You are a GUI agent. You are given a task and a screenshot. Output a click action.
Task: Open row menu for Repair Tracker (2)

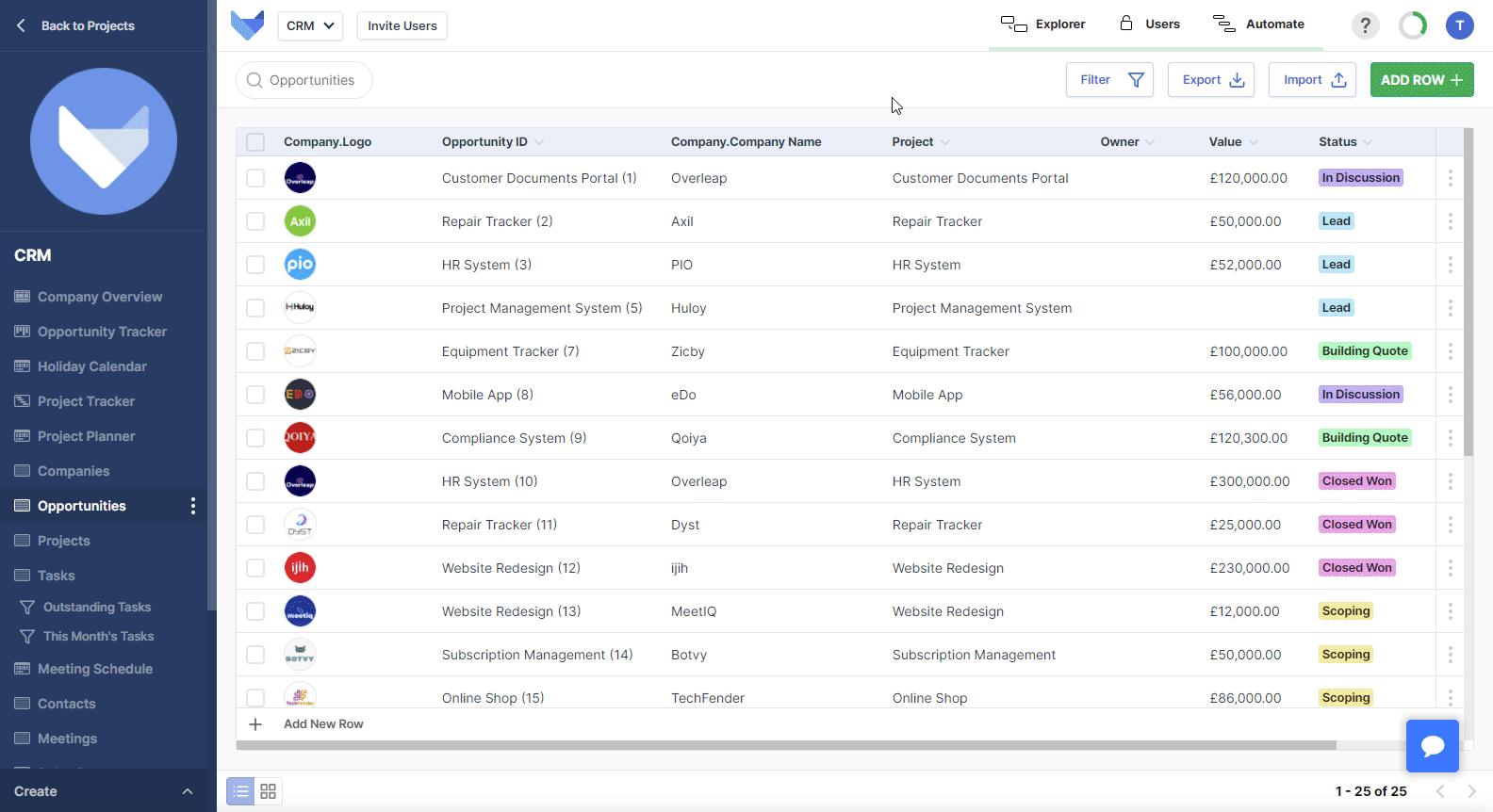(x=1450, y=221)
